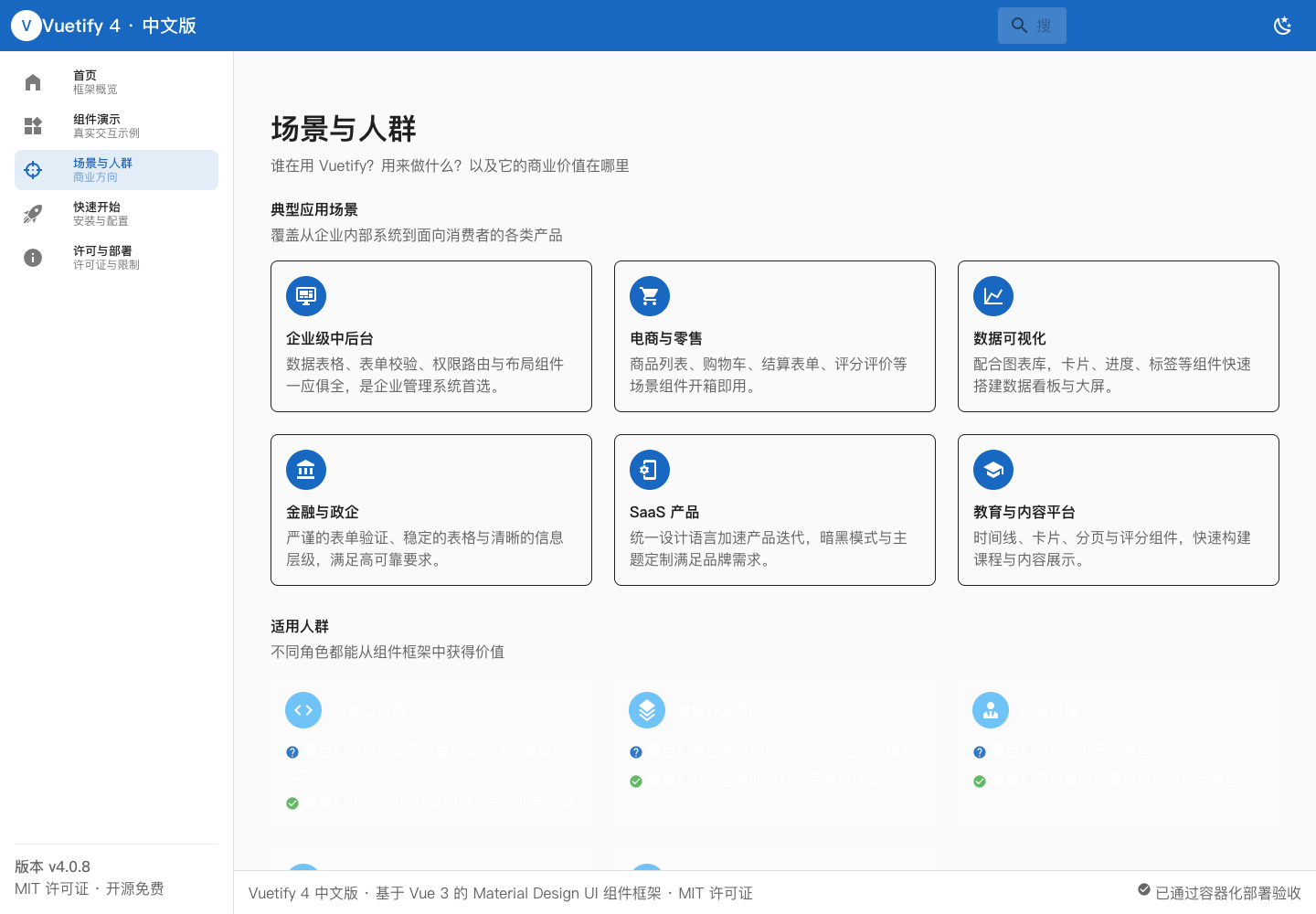Viewport: 1316px width, 914px height.
Task: Click the green check icon in the code-brackets card
Action: [292, 803]
